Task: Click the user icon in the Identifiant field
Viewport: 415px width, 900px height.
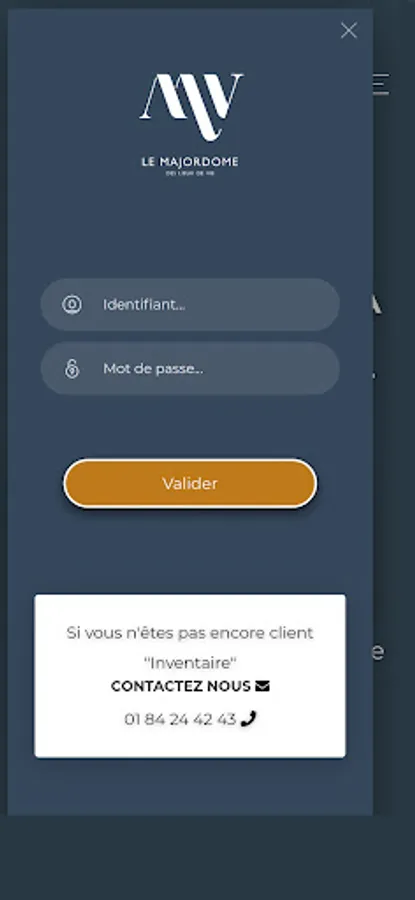Action: (x=72, y=305)
